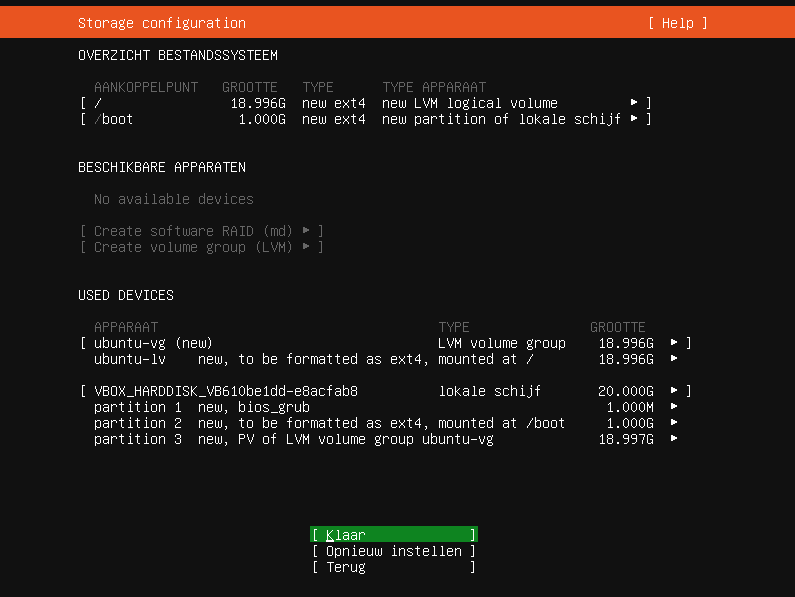Reset layout via Opnieuw instellen
This screenshot has width=795, height=597.
(x=394, y=551)
